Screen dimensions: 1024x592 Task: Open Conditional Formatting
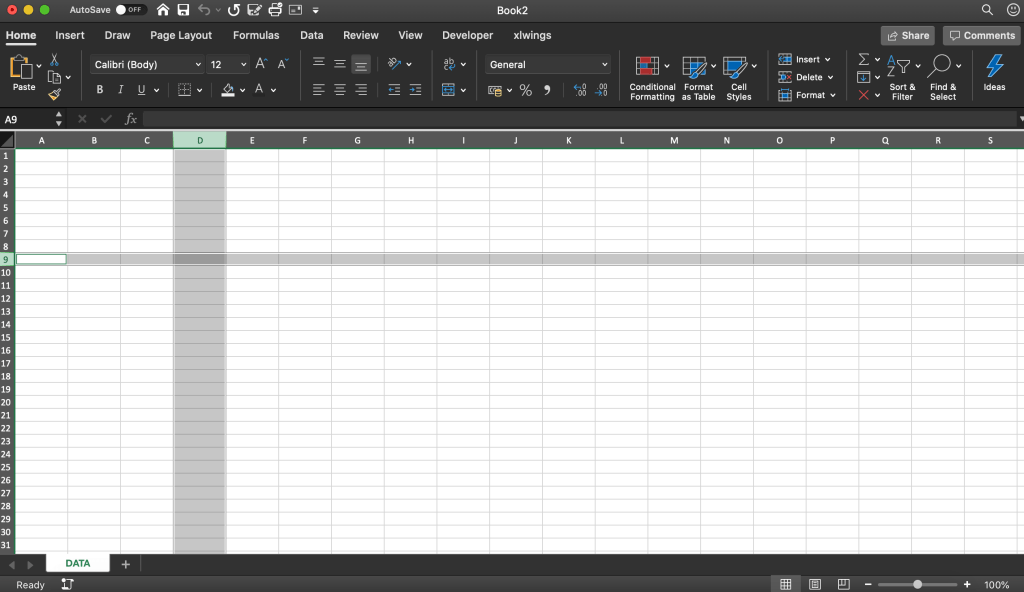[x=652, y=78]
